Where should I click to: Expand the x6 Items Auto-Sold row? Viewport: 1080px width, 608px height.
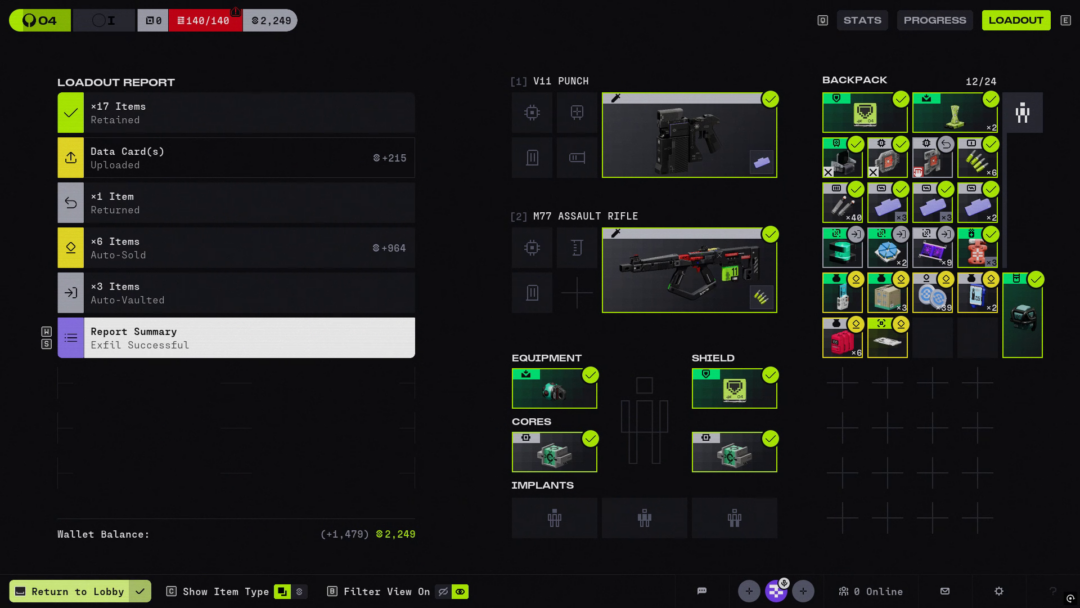tap(236, 248)
